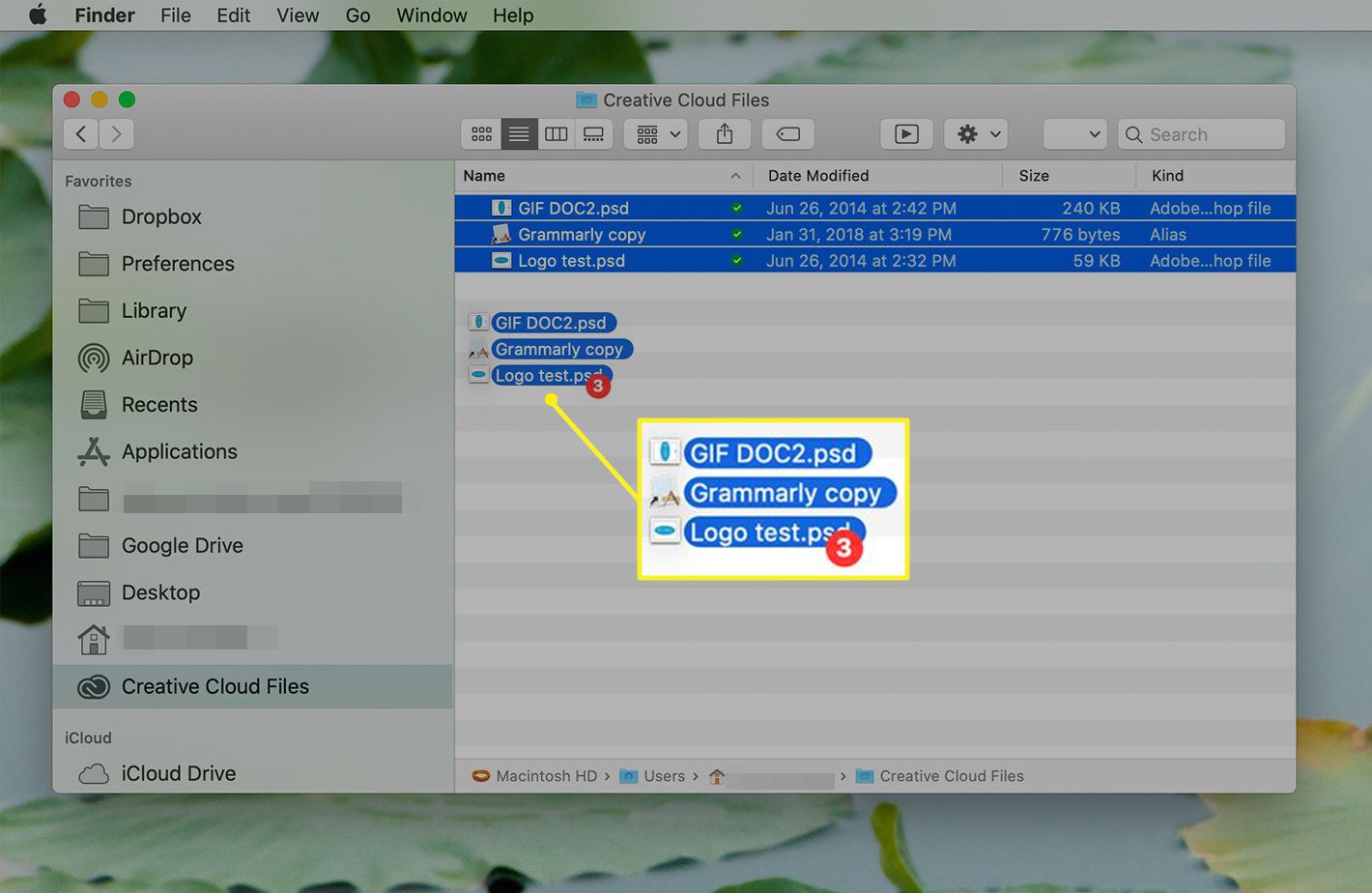Click the Share toolbar button
The image size is (1372, 893).
click(725, 134)
